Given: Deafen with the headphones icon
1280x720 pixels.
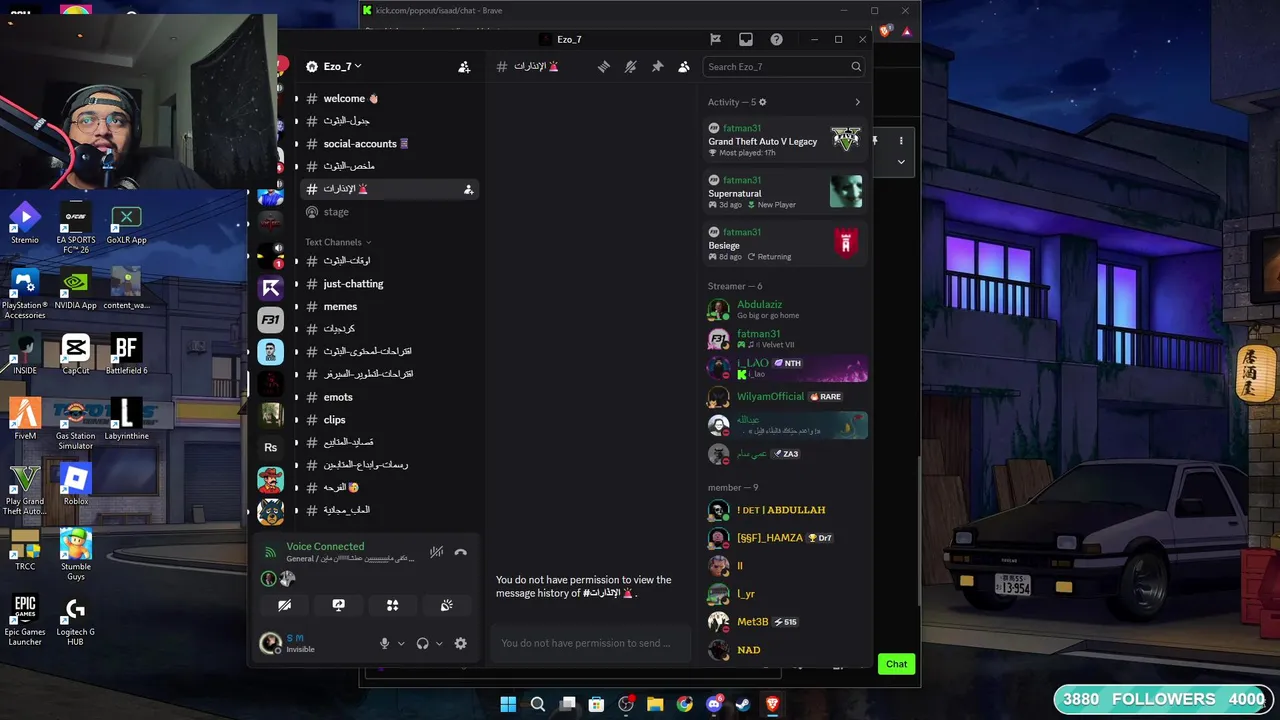Looking at the screenshot, I should click(x=422, y=643).
